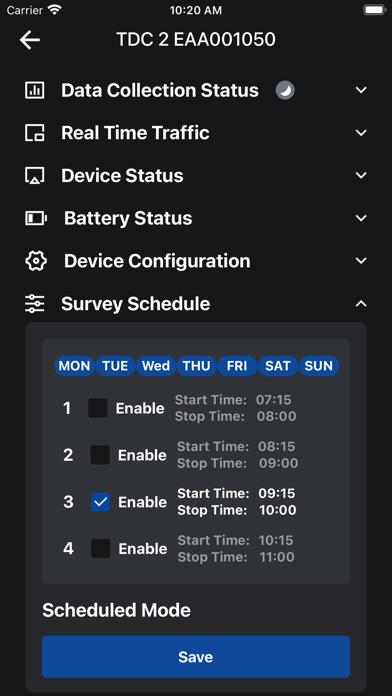Uncheck the schedule slot 3 checkbox
Screen dimensions: 392x696
100,502
